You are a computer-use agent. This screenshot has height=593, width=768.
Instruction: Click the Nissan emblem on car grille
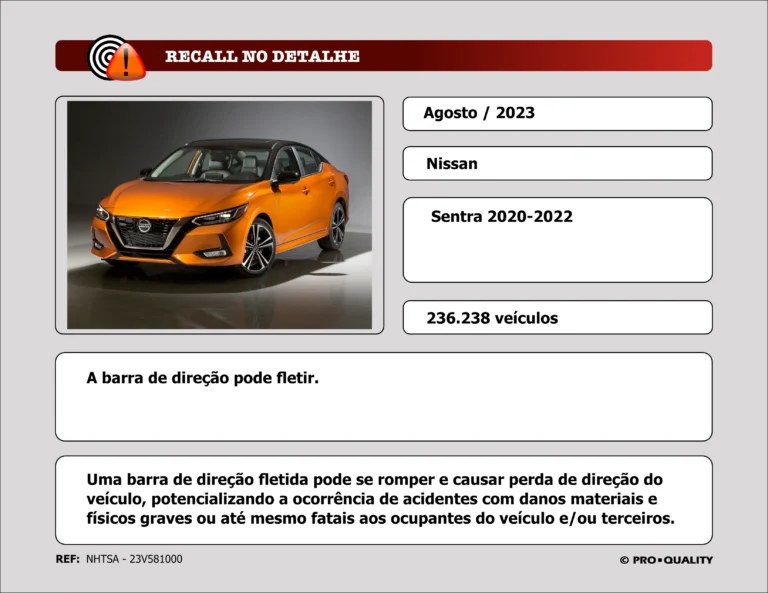(x=143, y=226)
